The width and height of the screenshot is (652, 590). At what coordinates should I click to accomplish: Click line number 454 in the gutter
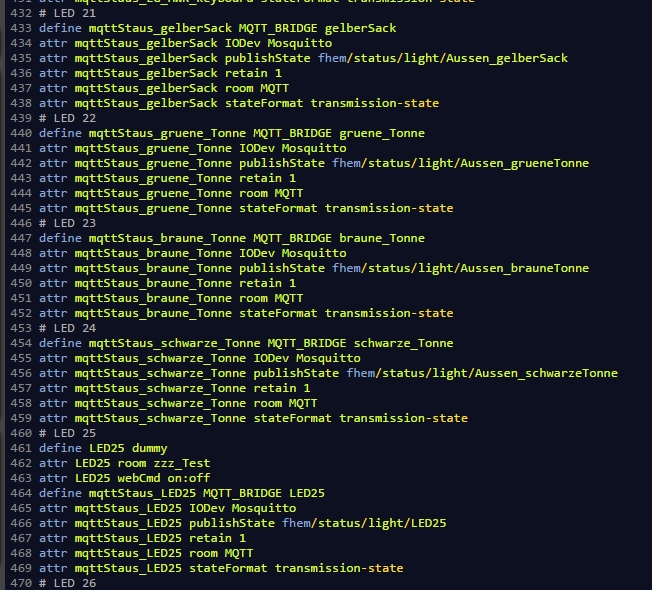(19, 343)
